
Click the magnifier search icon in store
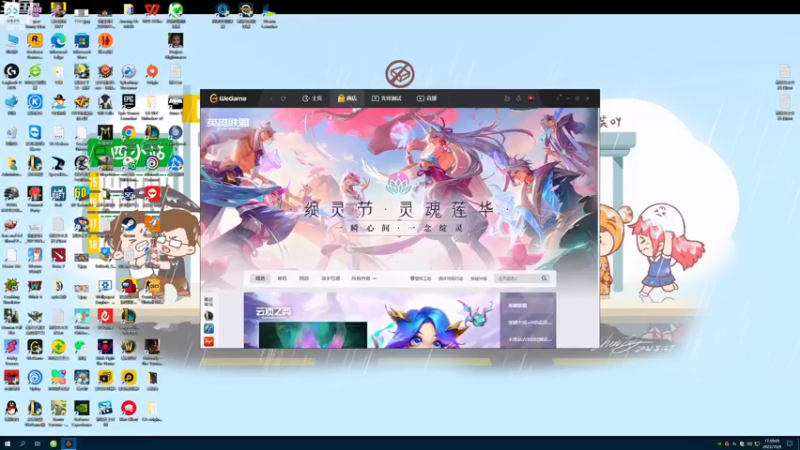tap(544, 279)
